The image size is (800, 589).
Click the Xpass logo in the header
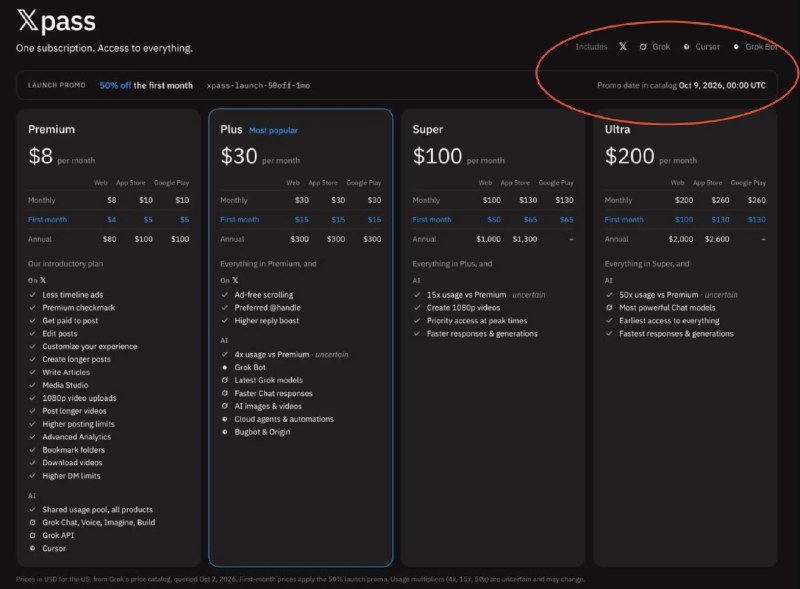tap(56, 21)
